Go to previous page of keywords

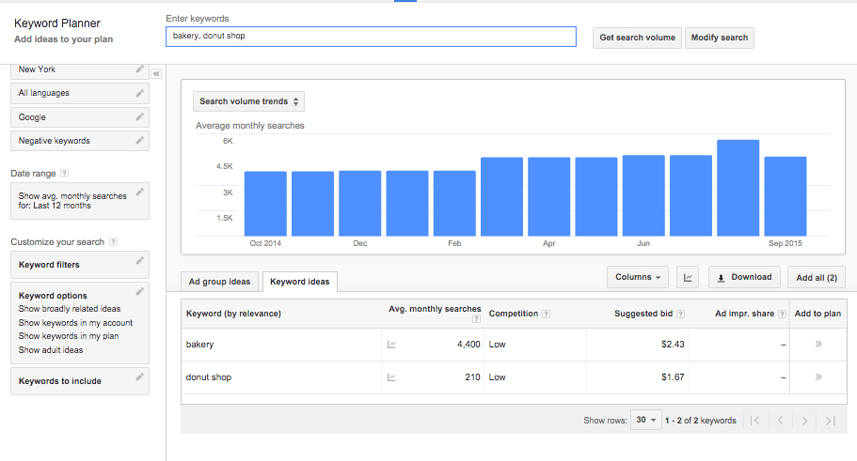pos(780,421)
